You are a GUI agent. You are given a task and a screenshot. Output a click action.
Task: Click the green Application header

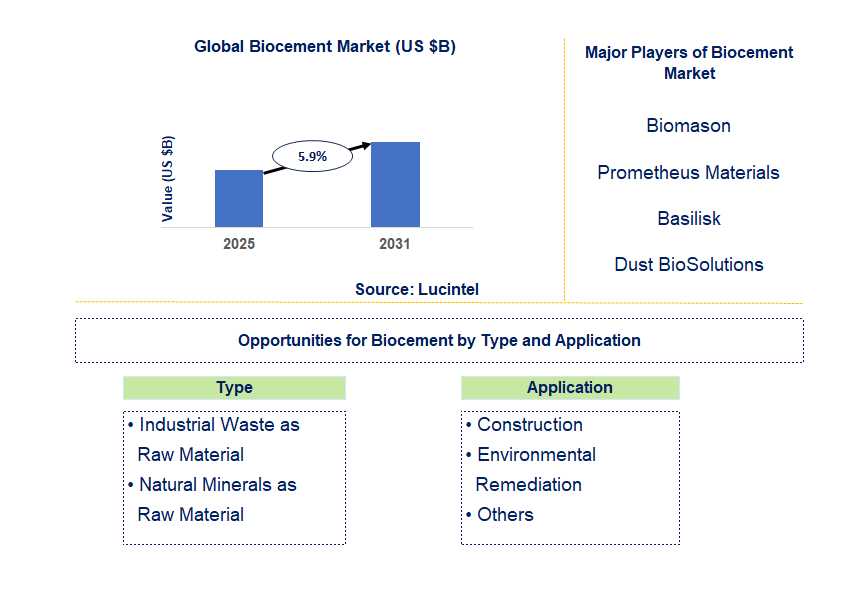tap(570, 388)
